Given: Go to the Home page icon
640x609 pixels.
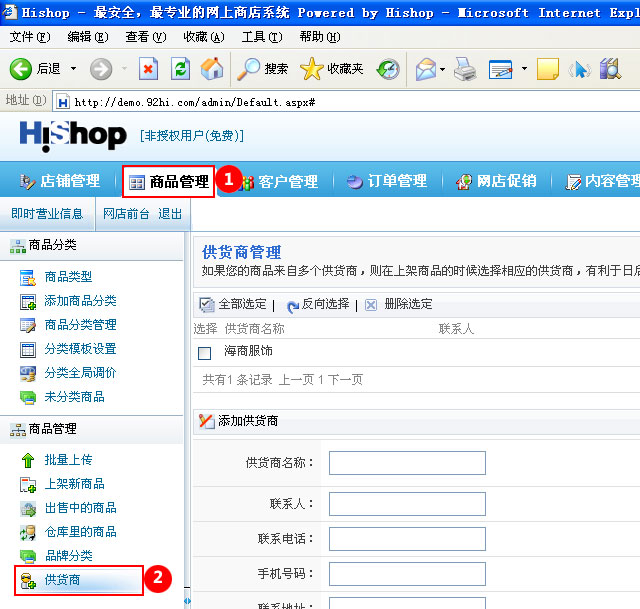Looking at the screenshot, I should (x=212, y=68).
